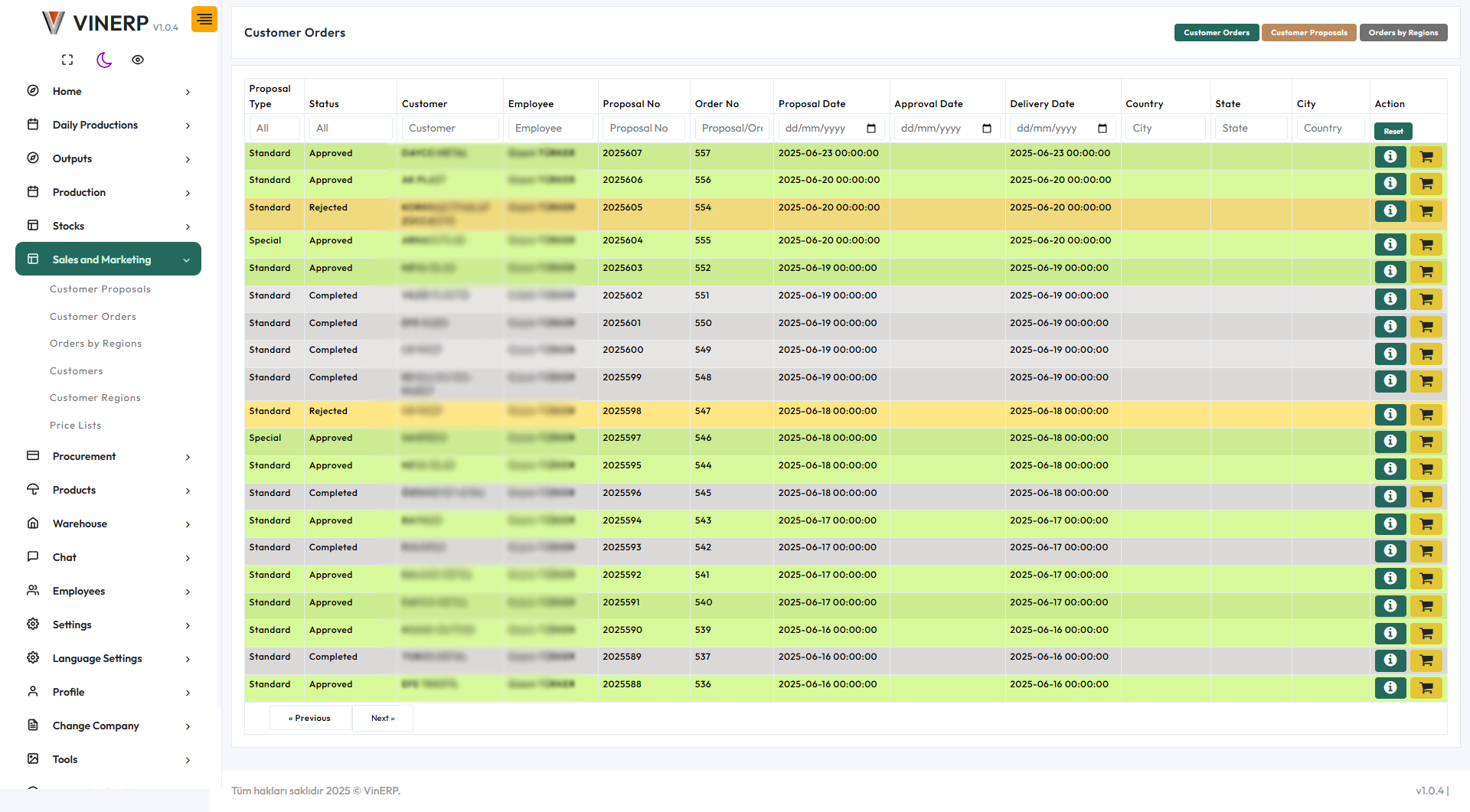Open Orders by Regions submenu item
Image resolution: width=1470 pixels, height=812 pixels.
click(x=96, y=344)
